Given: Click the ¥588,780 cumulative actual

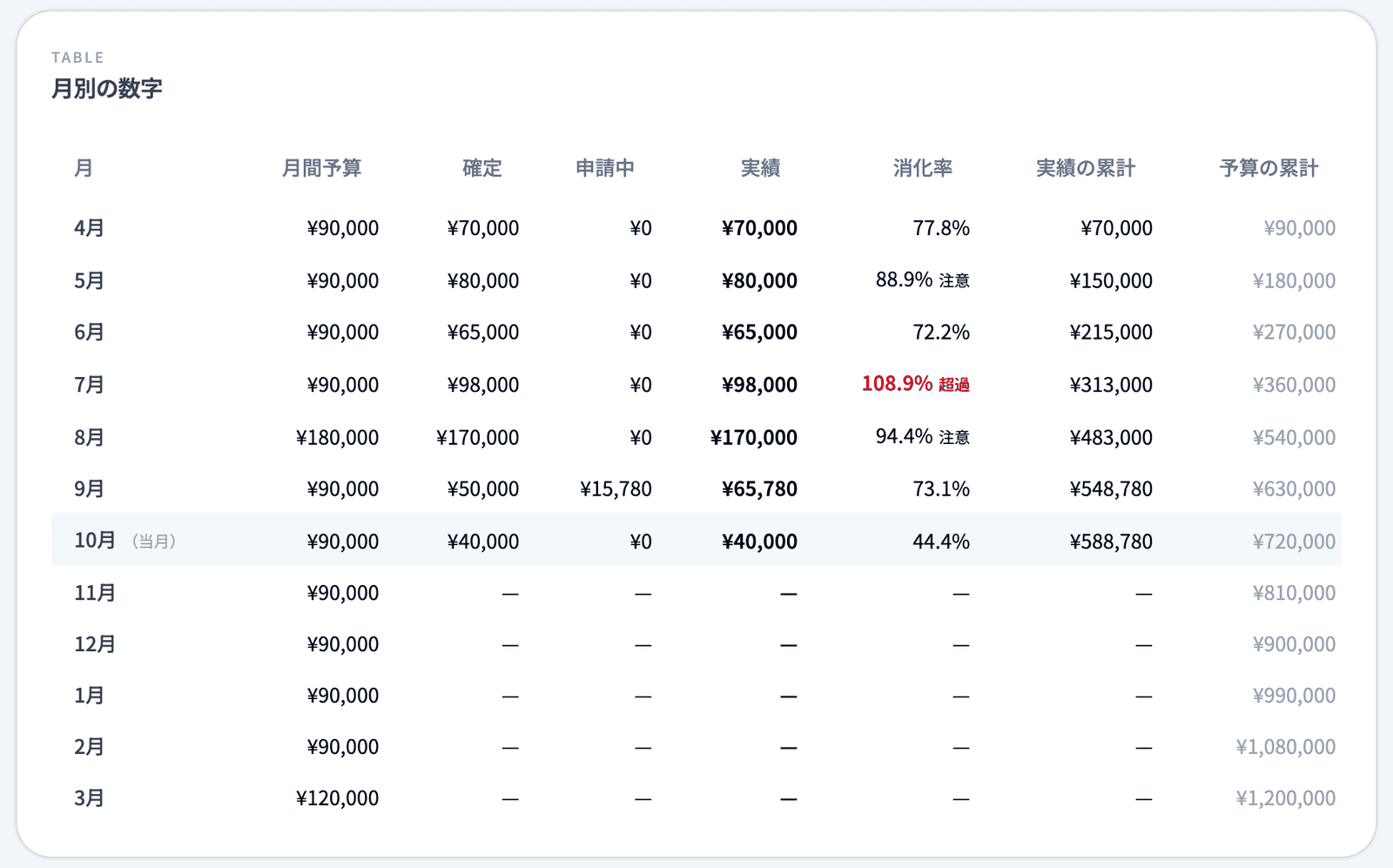Looking at the screenshot, I should coord(1111,542).
